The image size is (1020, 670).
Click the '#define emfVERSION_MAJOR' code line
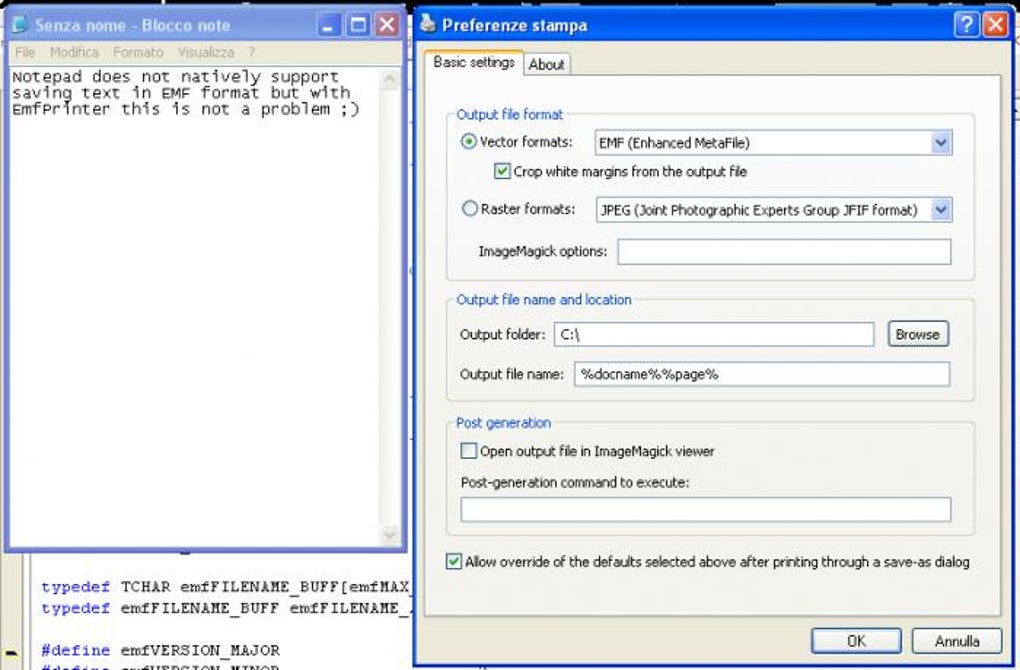(161, 650)
